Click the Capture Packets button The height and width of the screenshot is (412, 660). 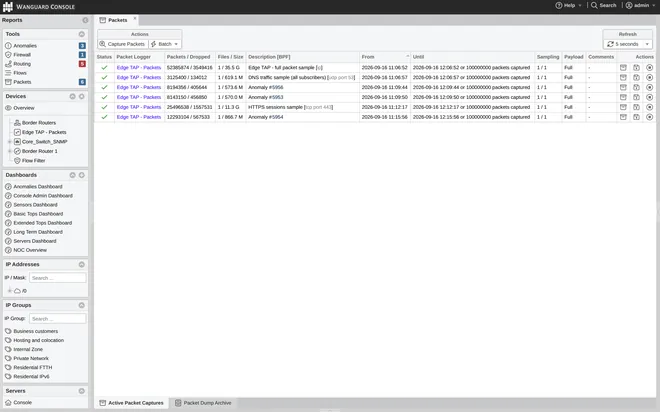pyautogui.click(x=123, y=44)
